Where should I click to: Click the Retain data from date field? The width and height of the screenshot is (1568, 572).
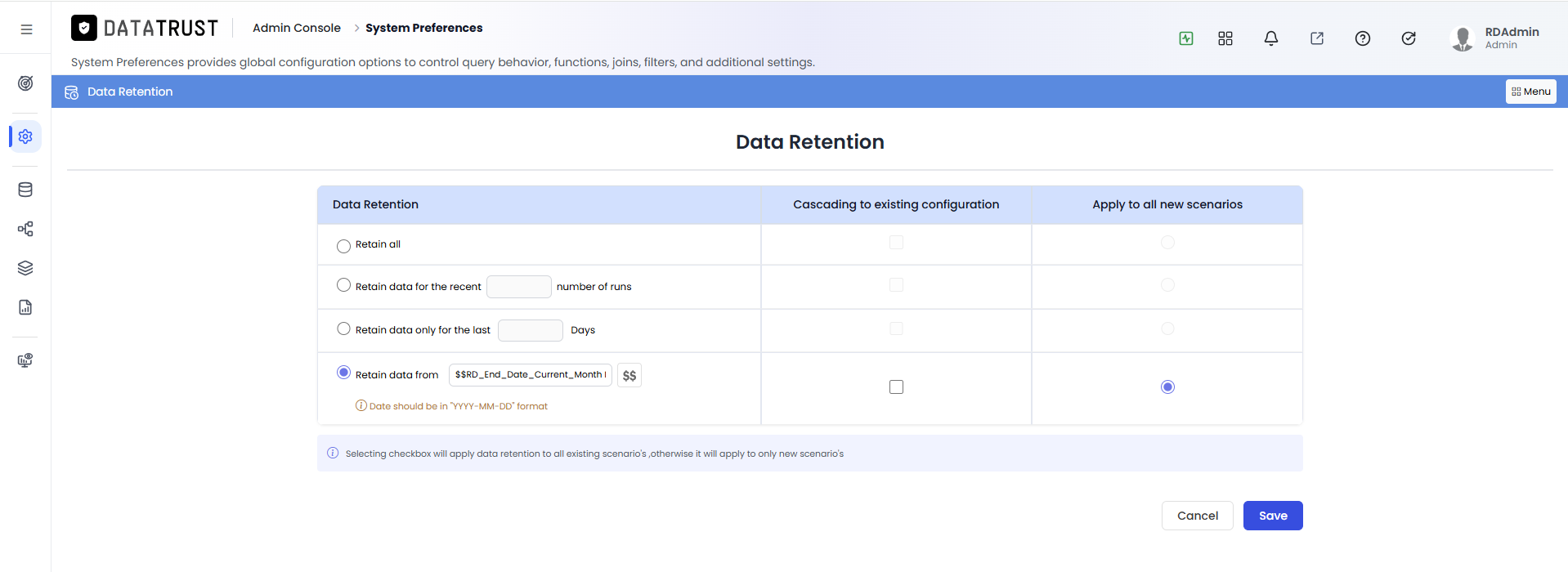coord(531,375)
